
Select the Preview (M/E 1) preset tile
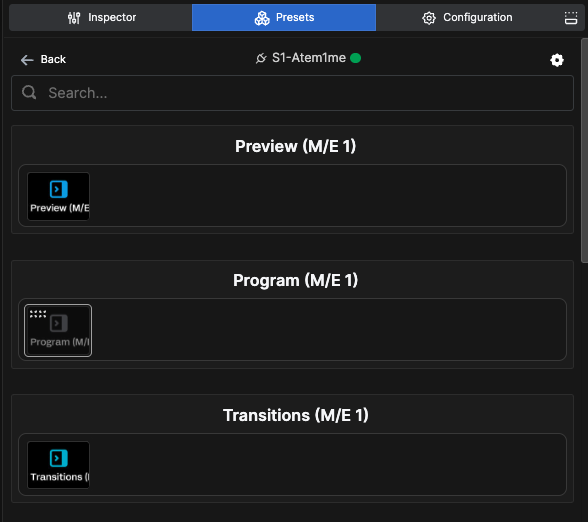[x=58, y=196]
